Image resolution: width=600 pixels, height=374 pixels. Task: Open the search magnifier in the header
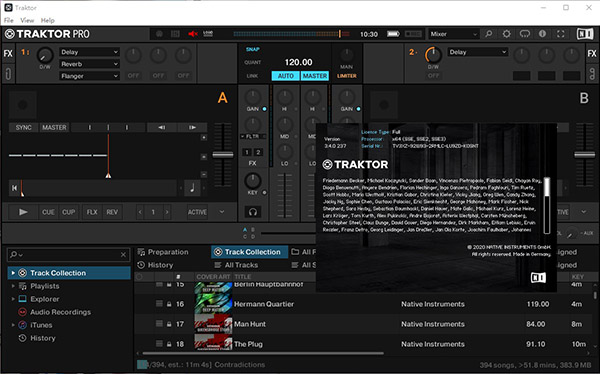click(489, 34)
